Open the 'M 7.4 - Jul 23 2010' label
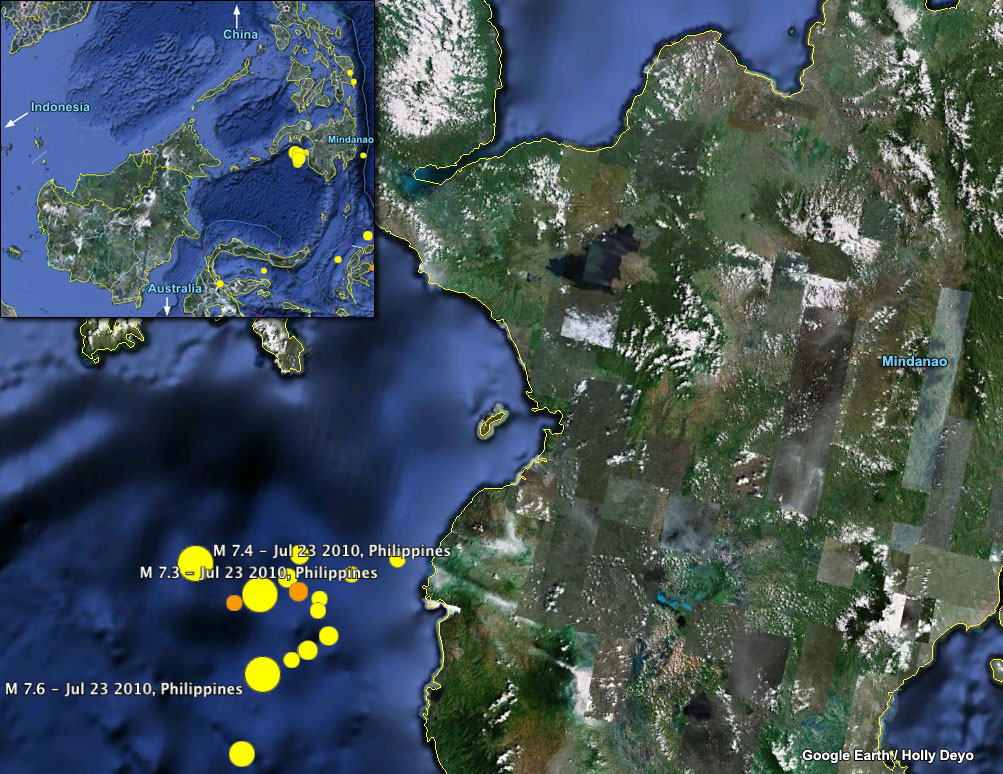 click(332, 551)
